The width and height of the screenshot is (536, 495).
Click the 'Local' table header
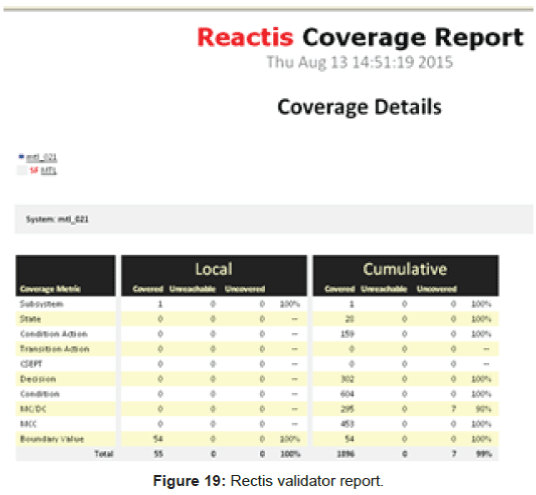pos(214,269)
